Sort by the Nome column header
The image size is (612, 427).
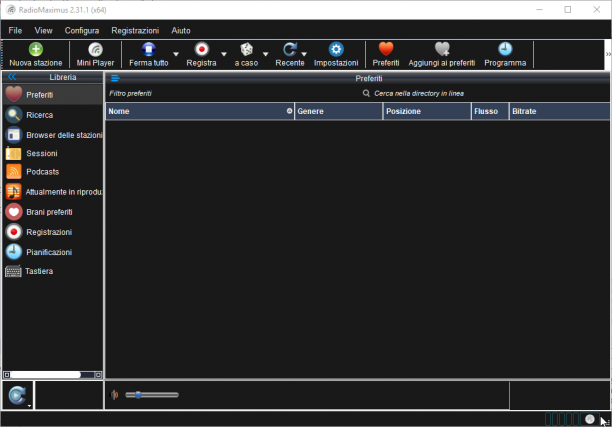click(x=200, y=111)
